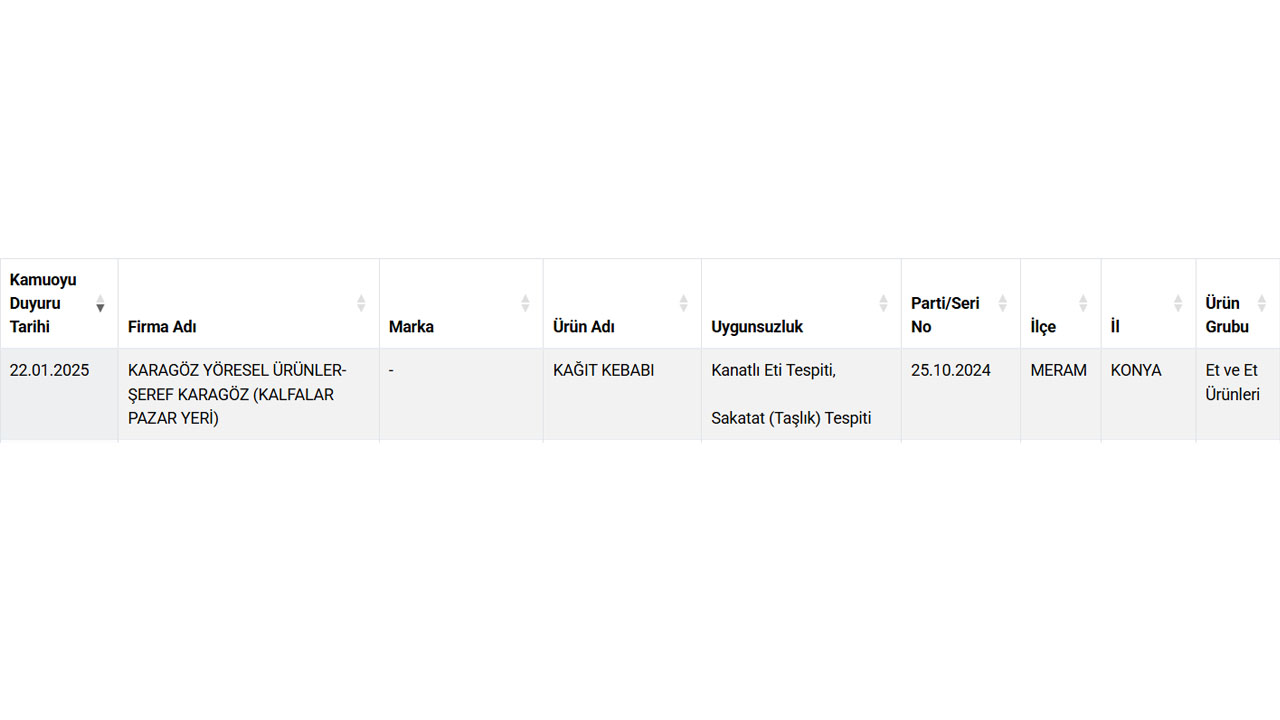Screen dimensions: 1280x720
Task: Click sort arrows beside Ürün Adı header
Action: tap(684, 303)
